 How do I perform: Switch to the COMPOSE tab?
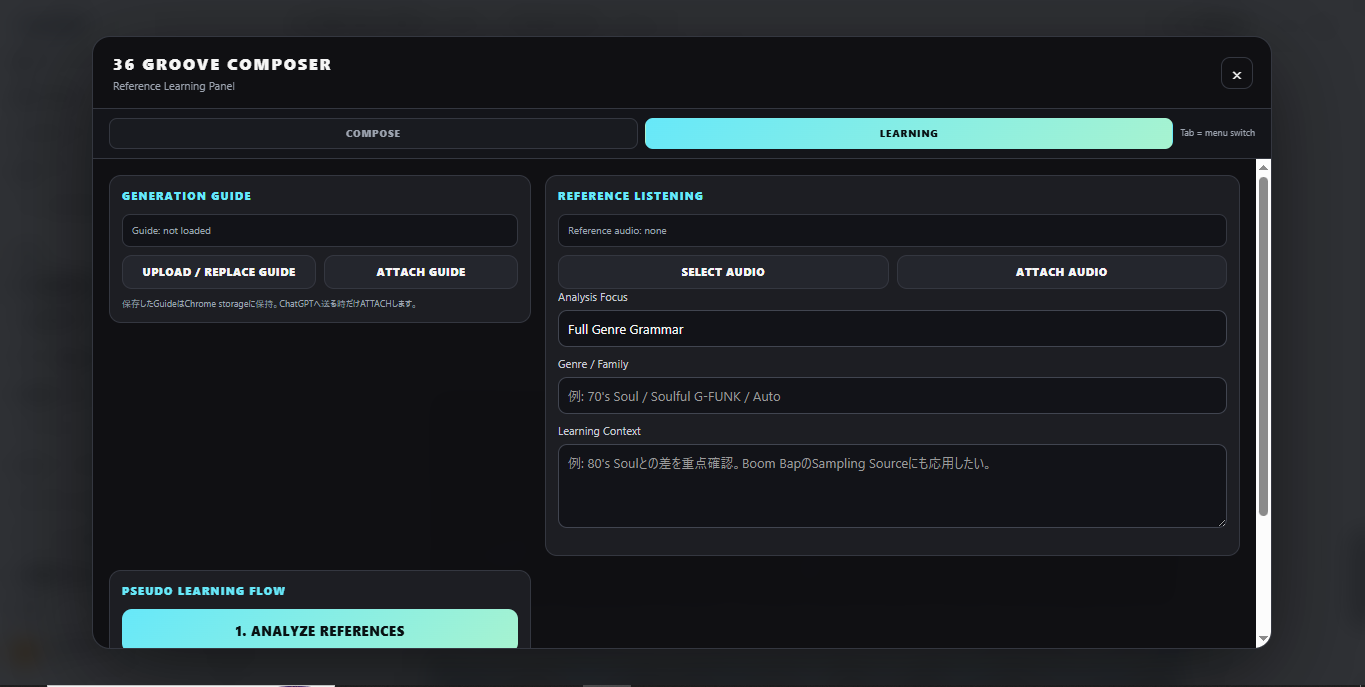(373, 133)
